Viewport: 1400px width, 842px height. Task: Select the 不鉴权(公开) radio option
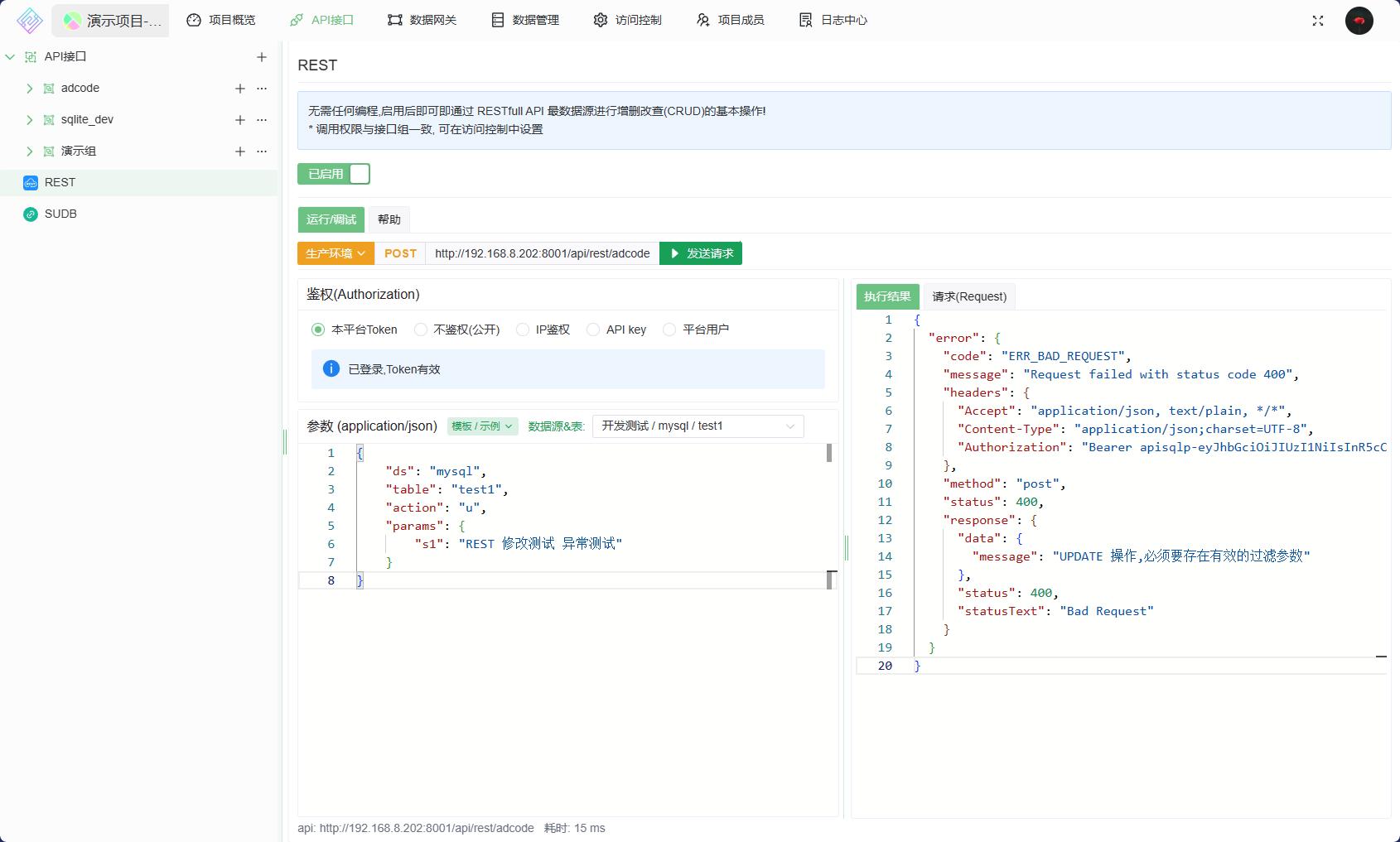[x=421, y=330]
